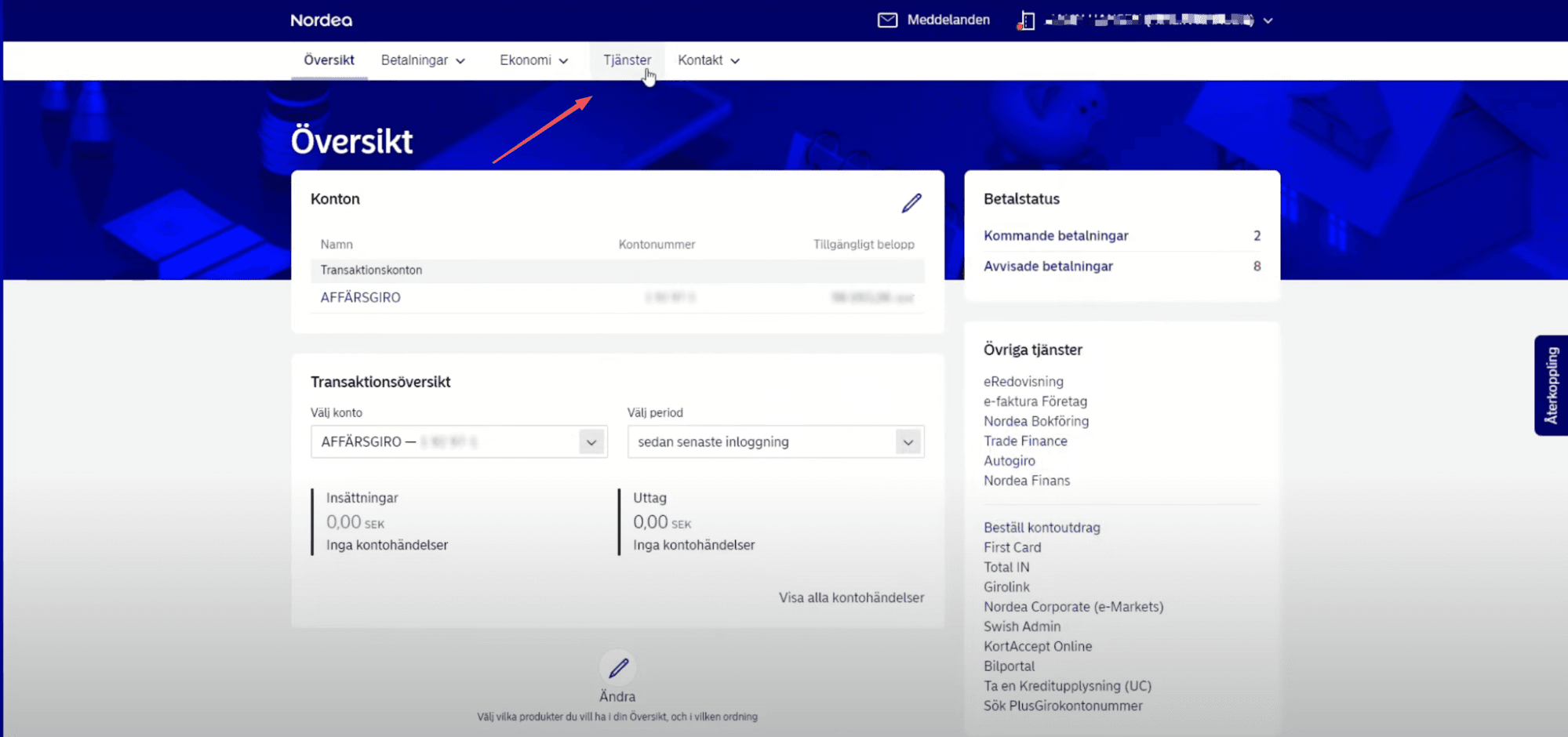Click the Namn column header

337,245
